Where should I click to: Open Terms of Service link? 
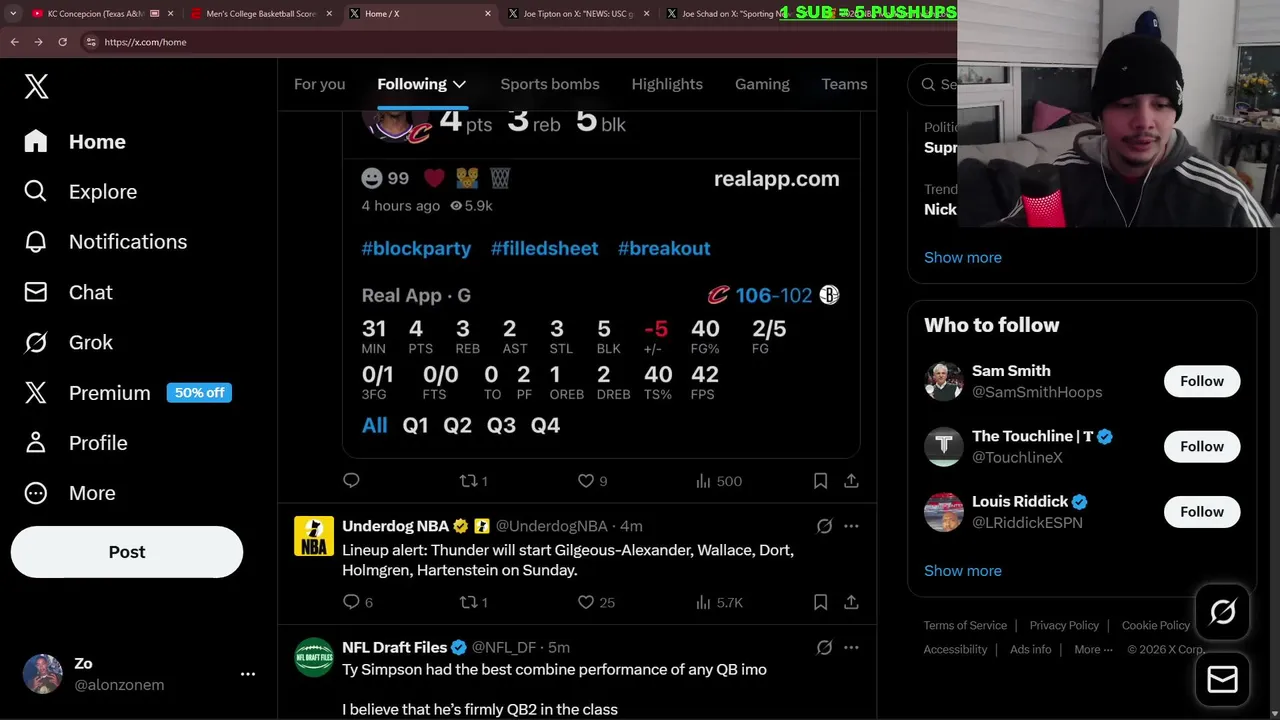pyautogui.click(x=965, y=625)
